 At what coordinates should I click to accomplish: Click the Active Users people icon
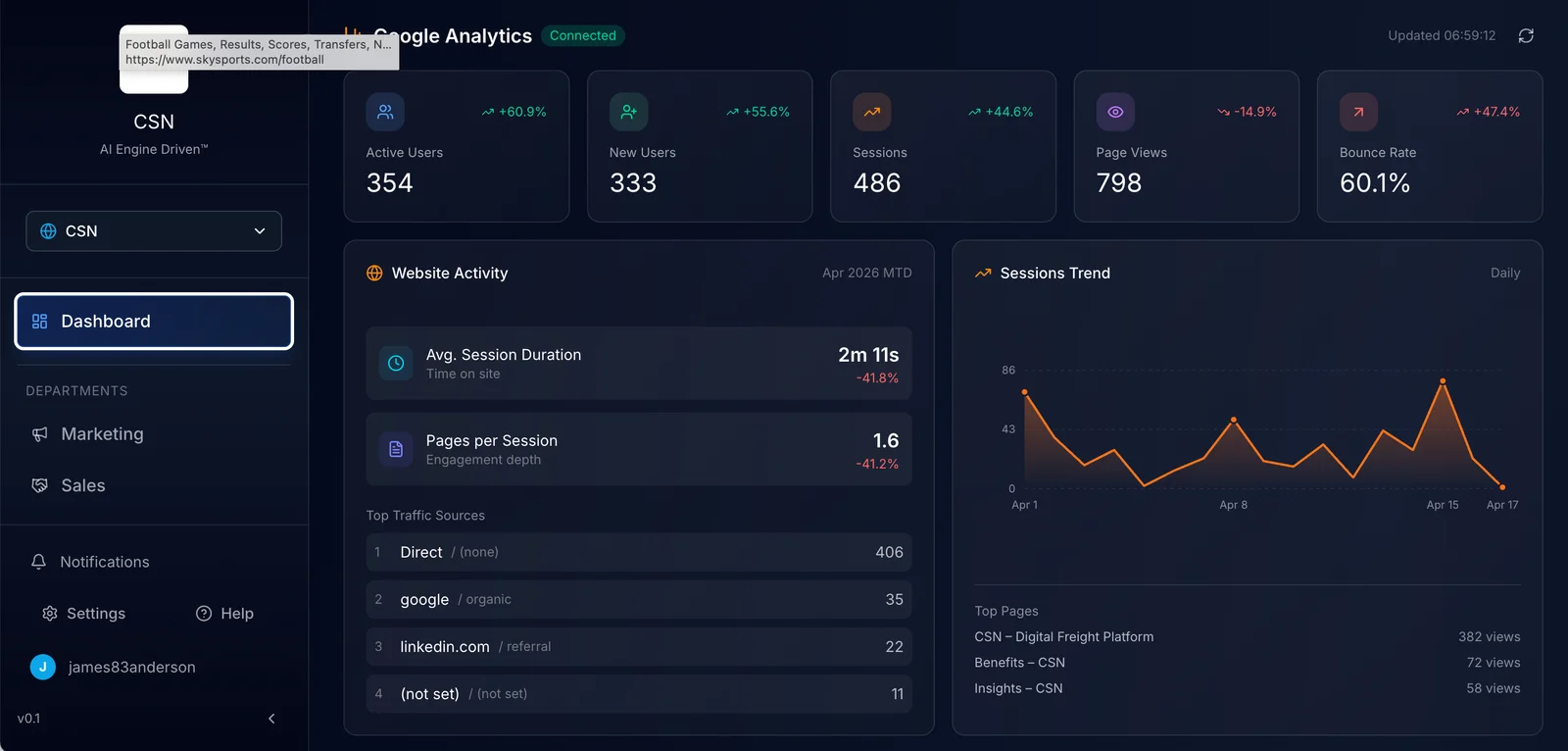pyautogui.click(x=385, y=112)
